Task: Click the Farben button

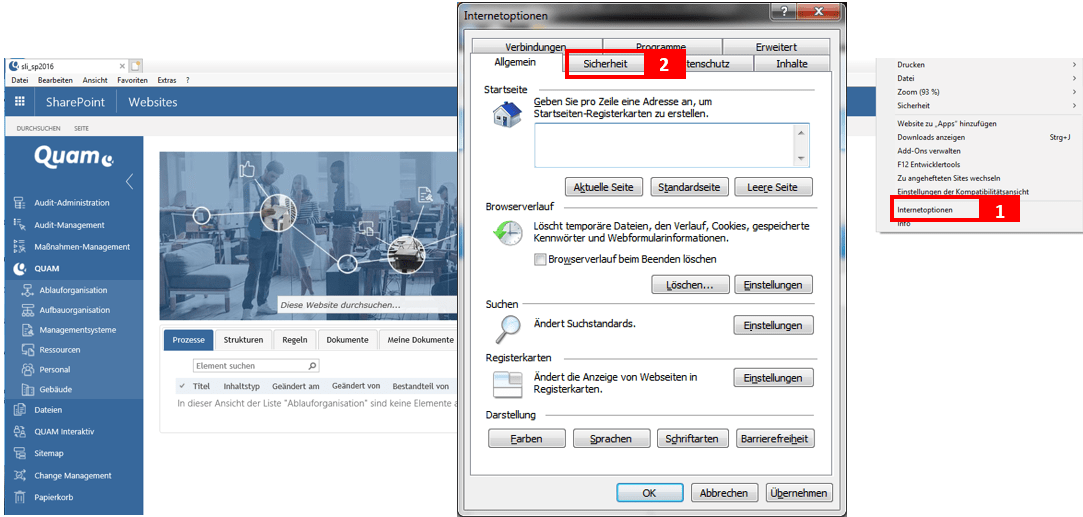Action: click(527, 438)
